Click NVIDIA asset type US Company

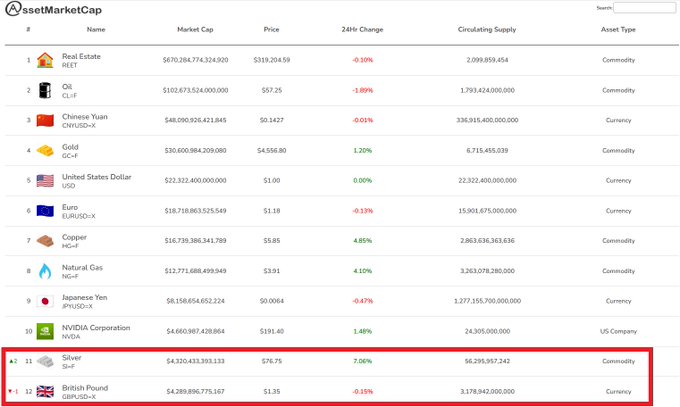[x=618, y=331]
